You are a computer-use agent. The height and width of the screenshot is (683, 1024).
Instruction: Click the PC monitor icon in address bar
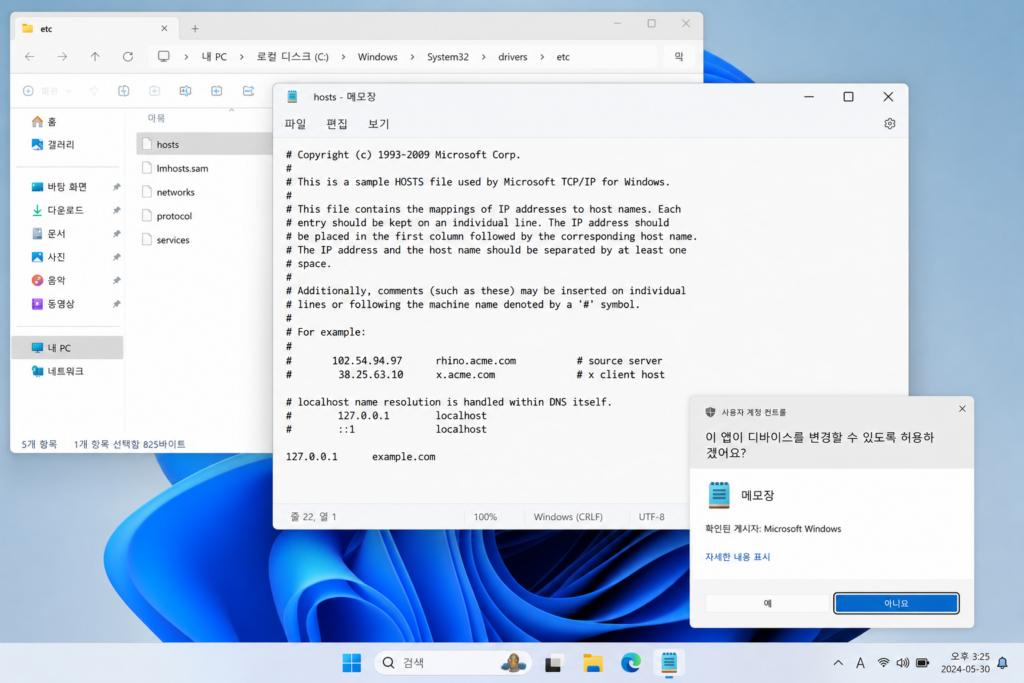coord(163,57)
